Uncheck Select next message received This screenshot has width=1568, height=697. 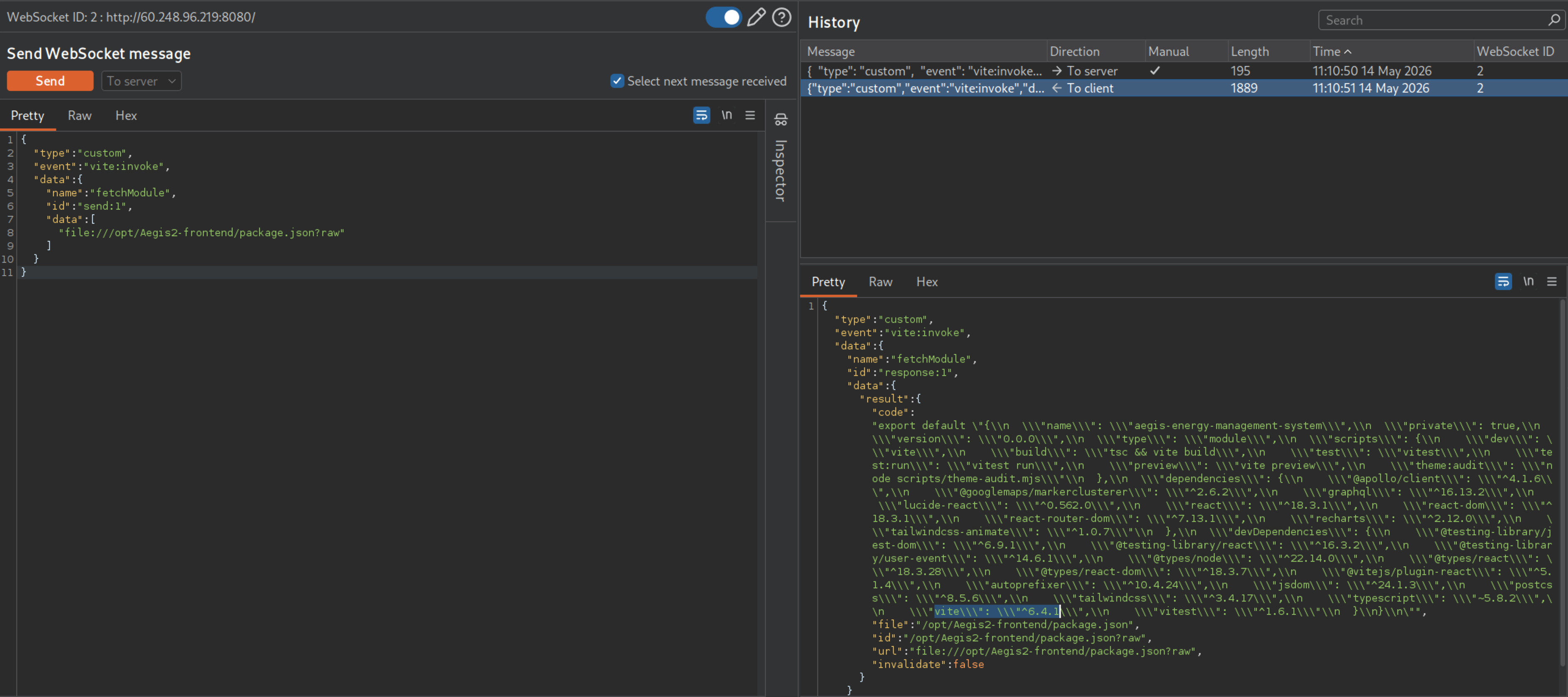point(617,81)
